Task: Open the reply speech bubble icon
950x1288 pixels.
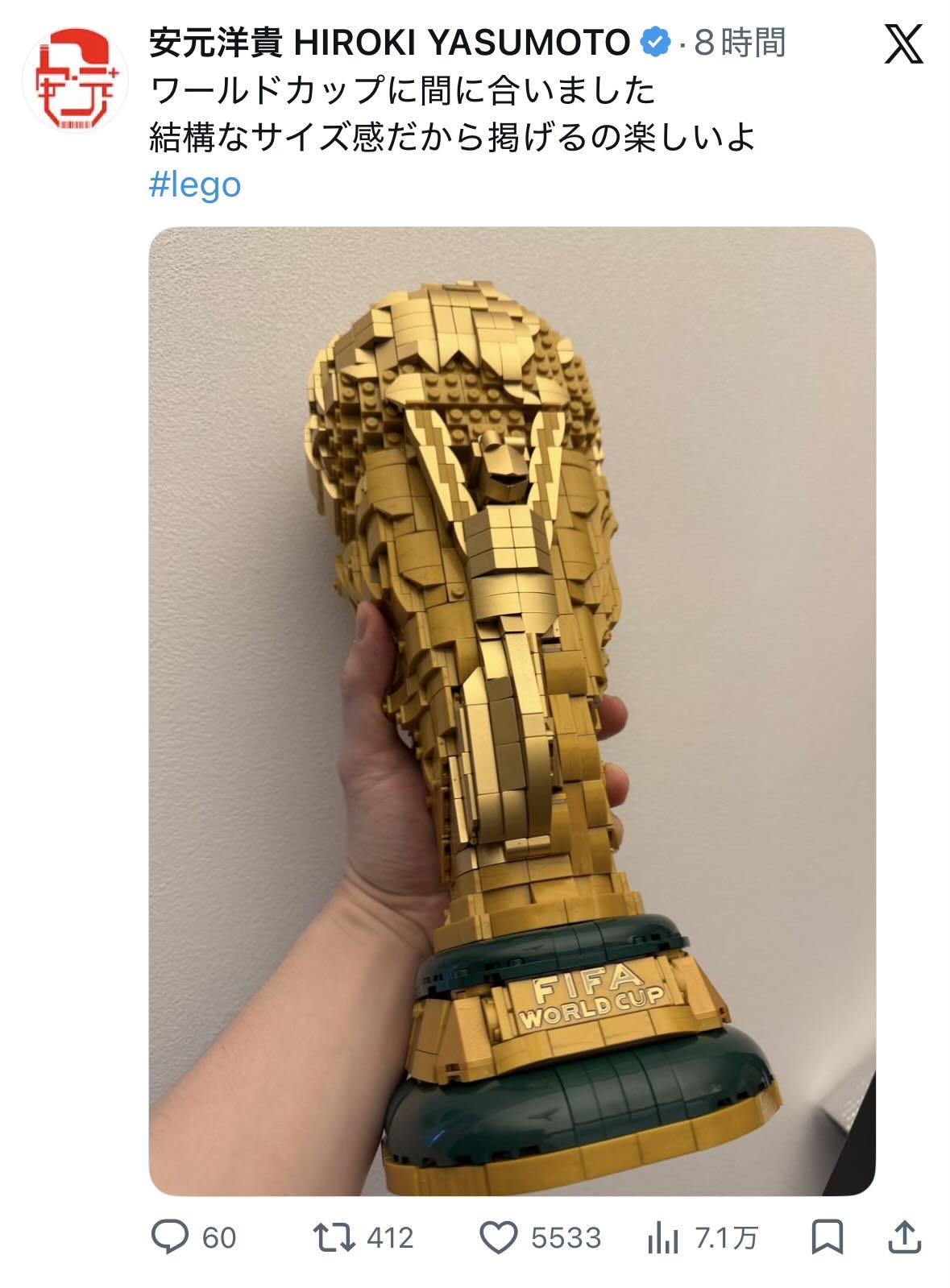Action: tap(170, 1237)
